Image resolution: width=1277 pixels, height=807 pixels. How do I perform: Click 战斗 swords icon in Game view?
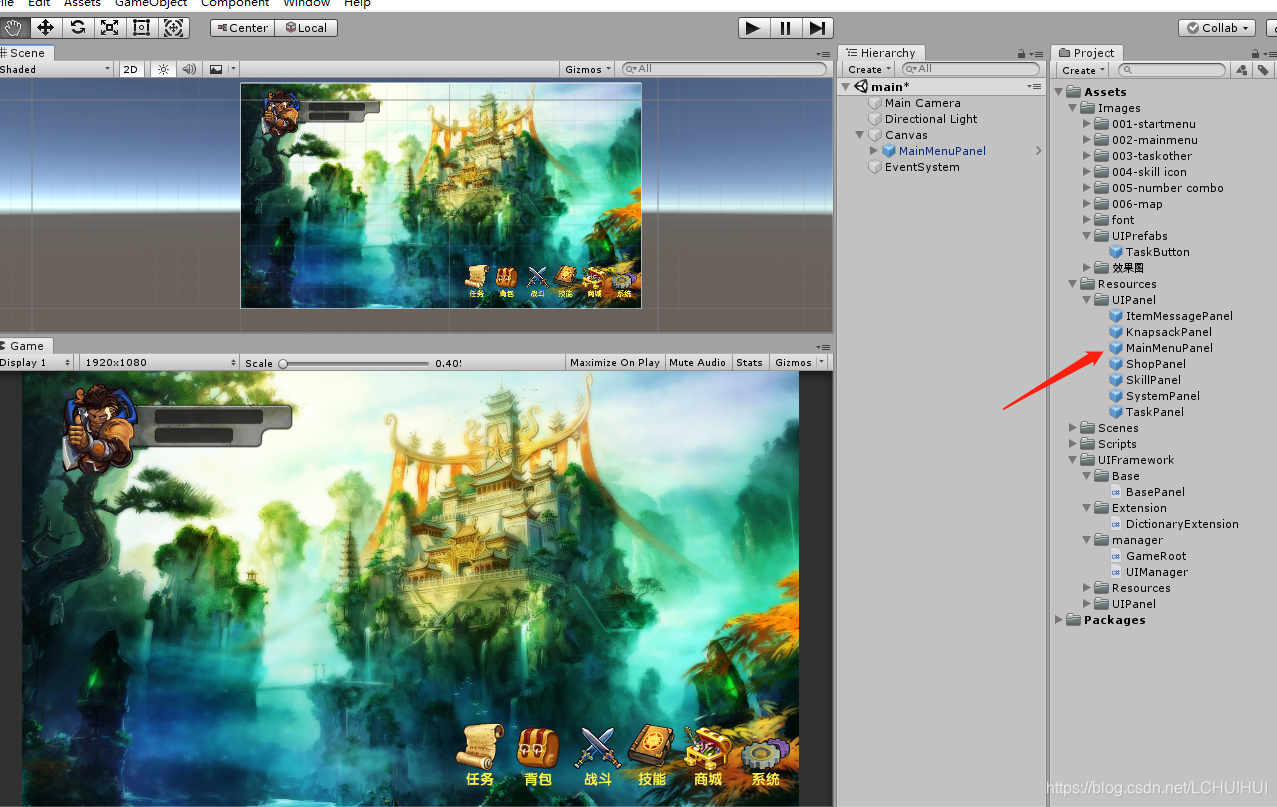point(597,747)
